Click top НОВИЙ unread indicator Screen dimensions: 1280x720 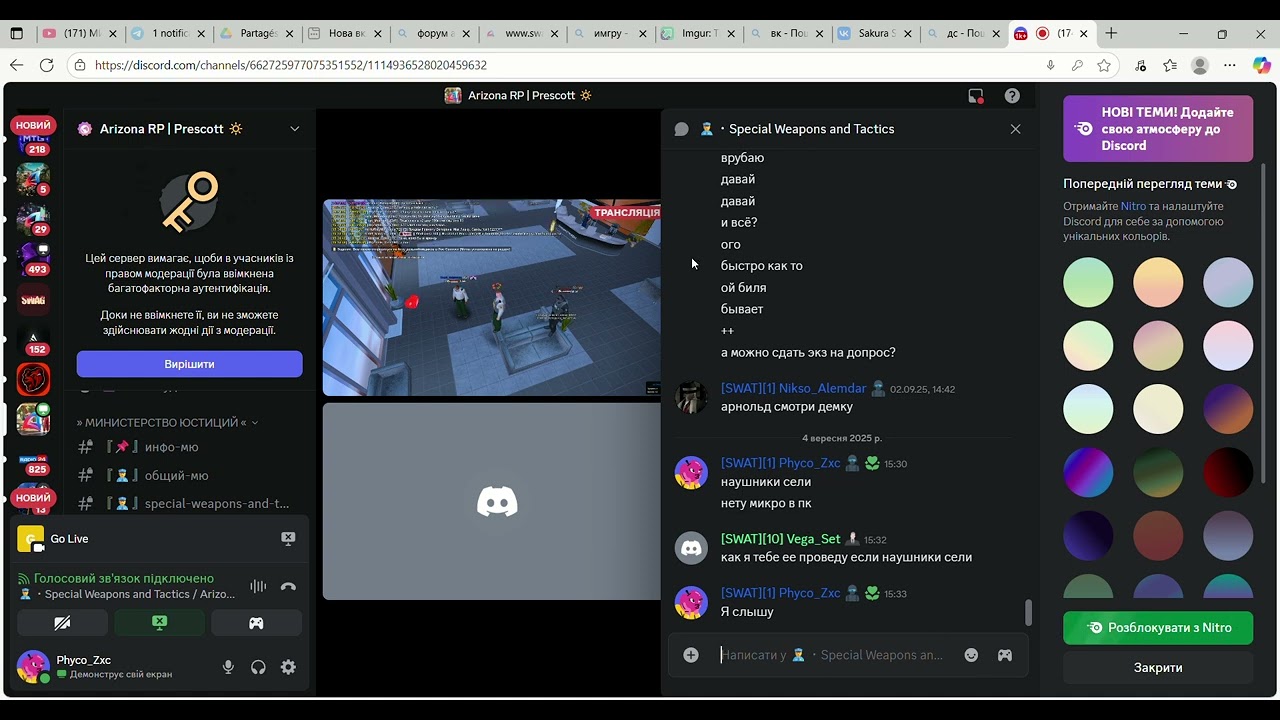[x=33, y=125]
